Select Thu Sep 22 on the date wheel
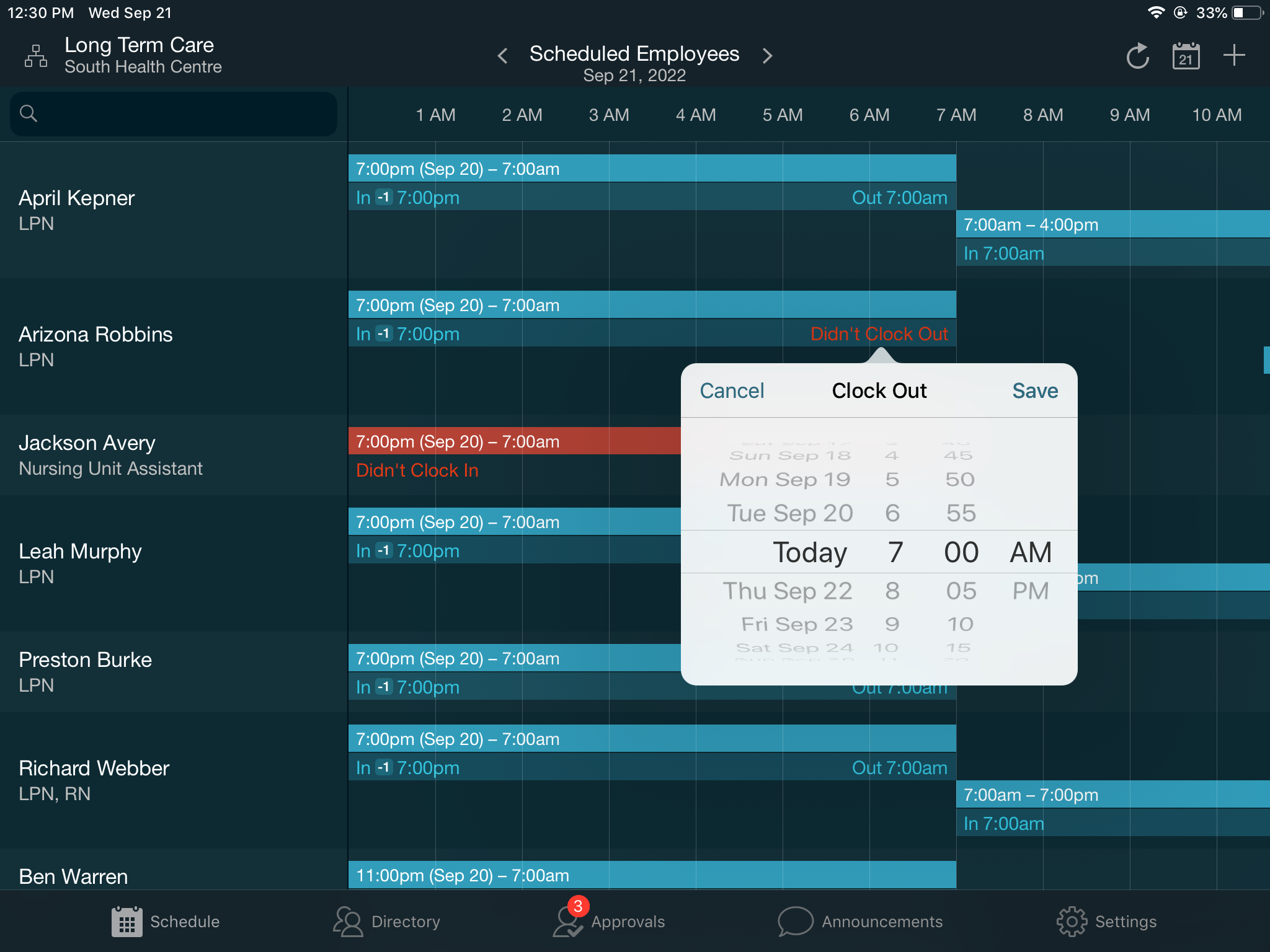 788,591
